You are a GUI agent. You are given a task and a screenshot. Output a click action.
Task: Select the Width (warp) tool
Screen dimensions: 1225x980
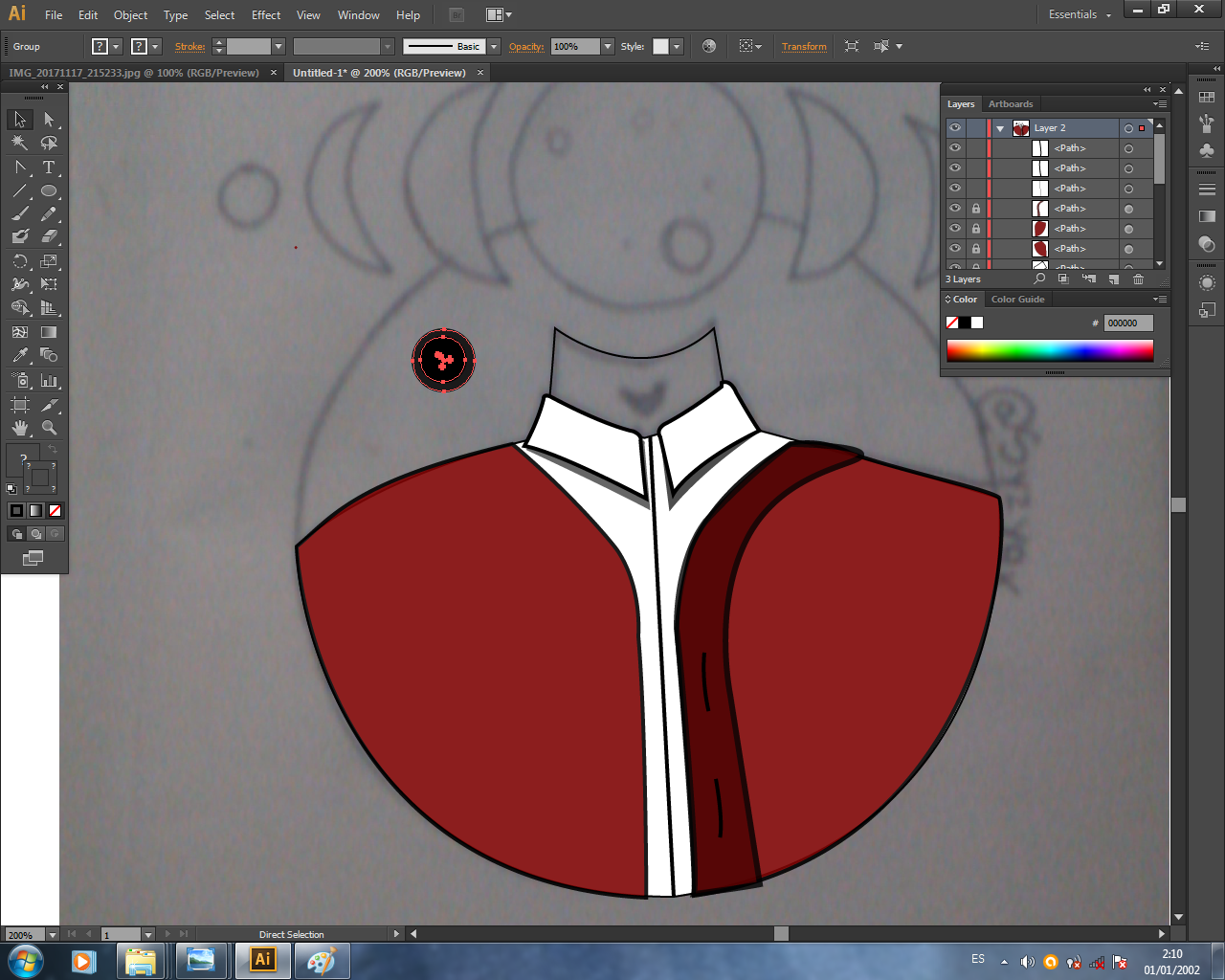coord(20,284)
